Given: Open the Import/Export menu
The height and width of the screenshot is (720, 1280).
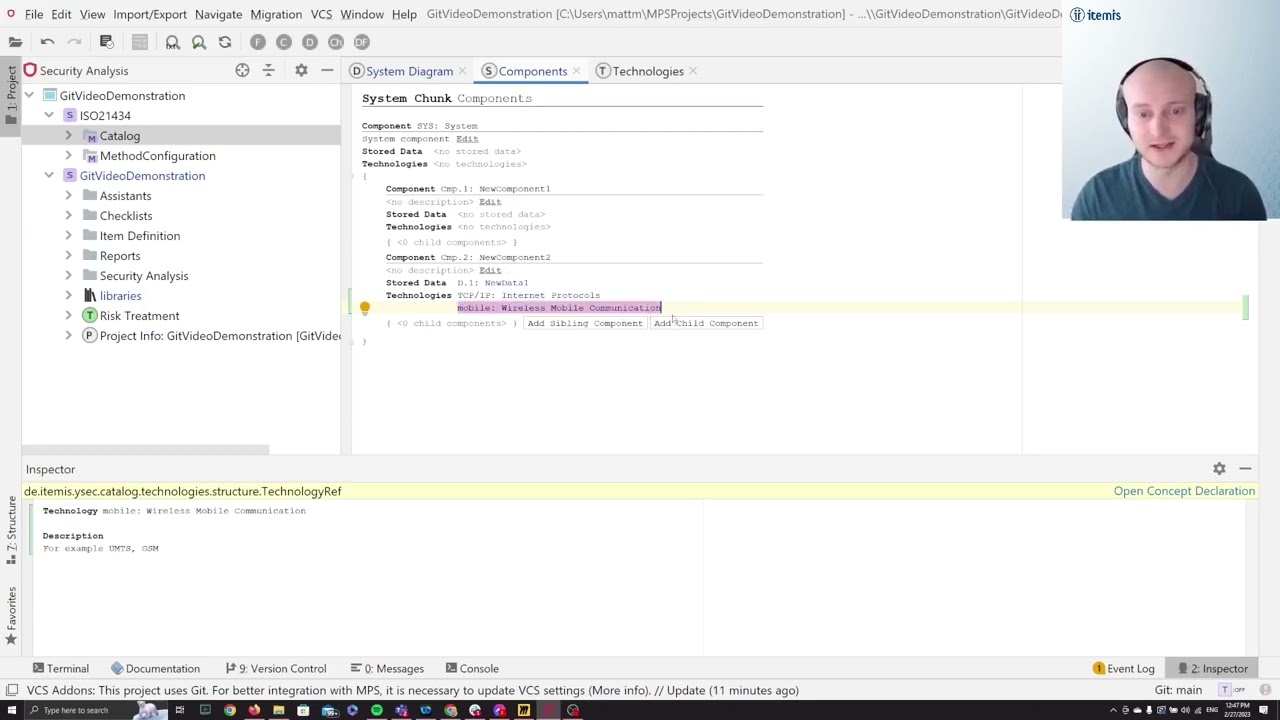Looking at the screenshot, I should click(x=150, y=15).
